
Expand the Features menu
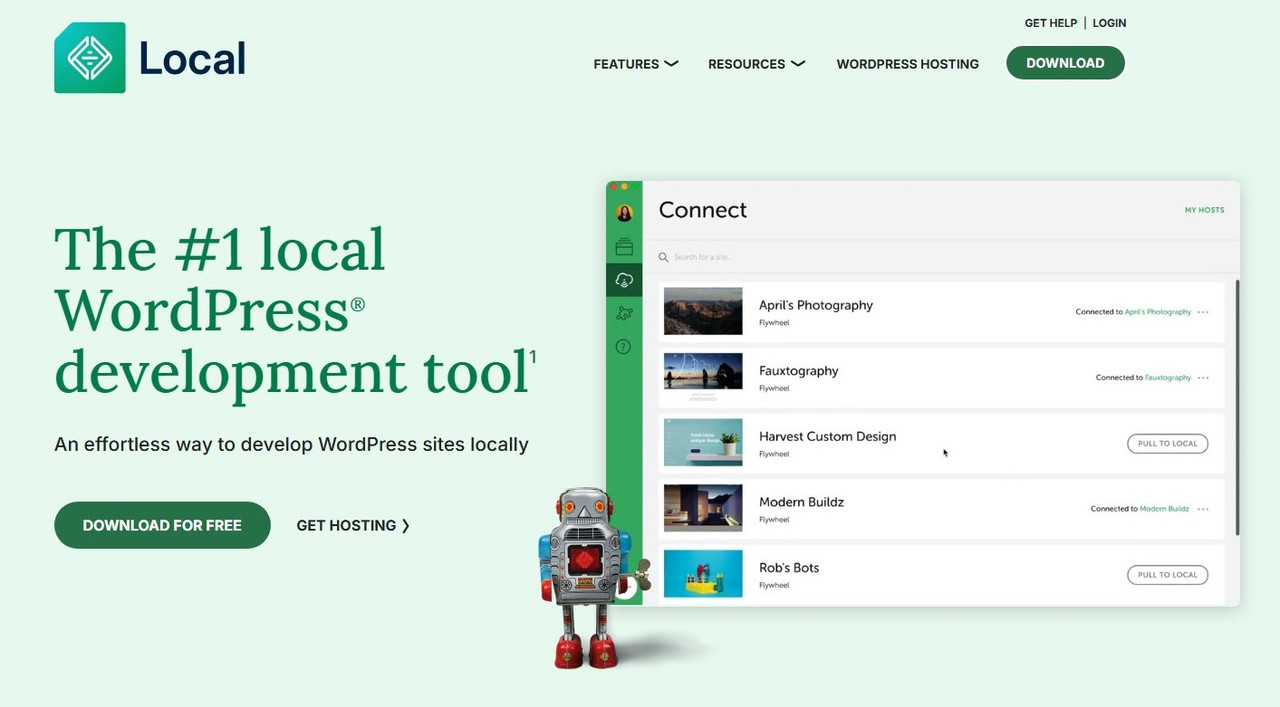636,64
